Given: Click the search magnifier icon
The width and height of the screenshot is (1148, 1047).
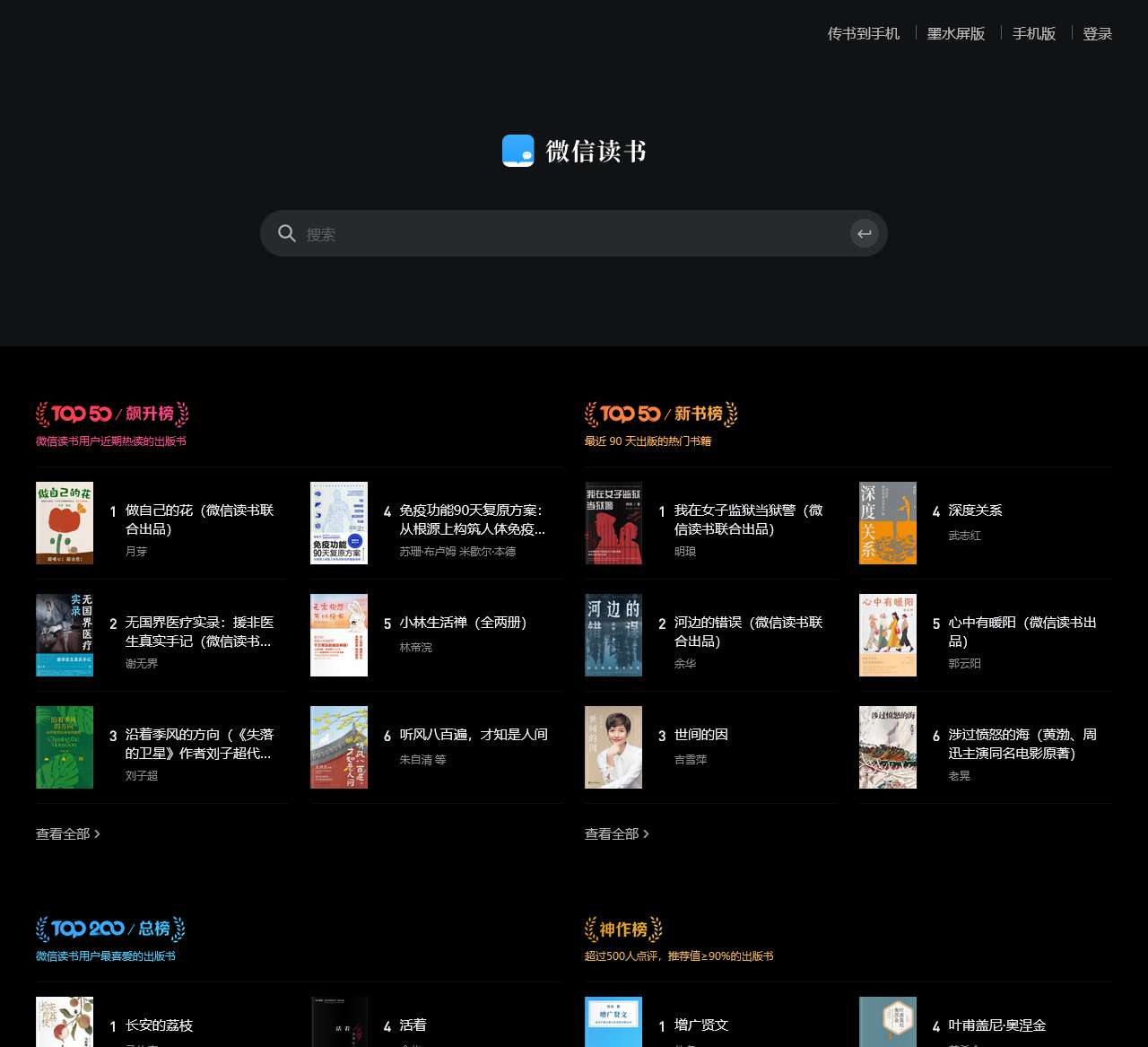Looking at the screenshot, I should tap(287, 233).
